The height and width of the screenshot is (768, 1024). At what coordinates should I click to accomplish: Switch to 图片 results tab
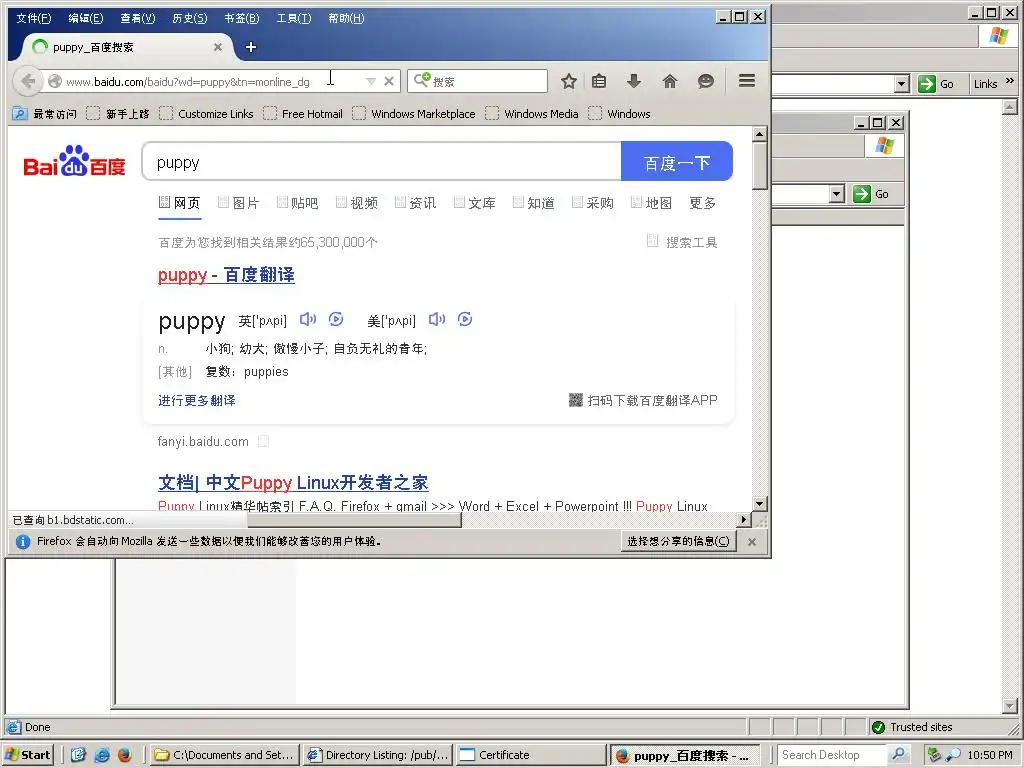click(239, 203)
